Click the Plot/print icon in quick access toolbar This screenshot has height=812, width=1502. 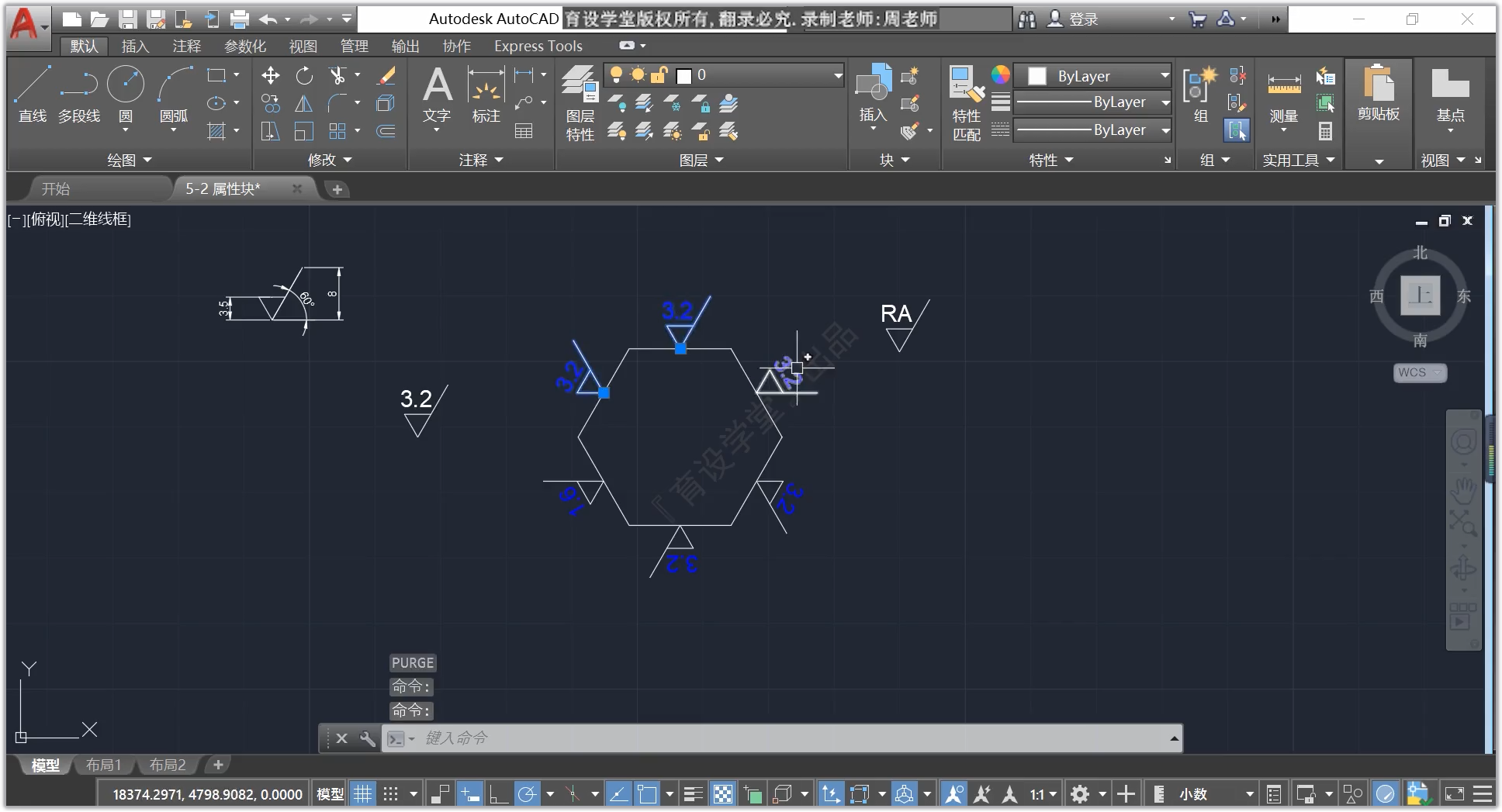tap(240, 19)
